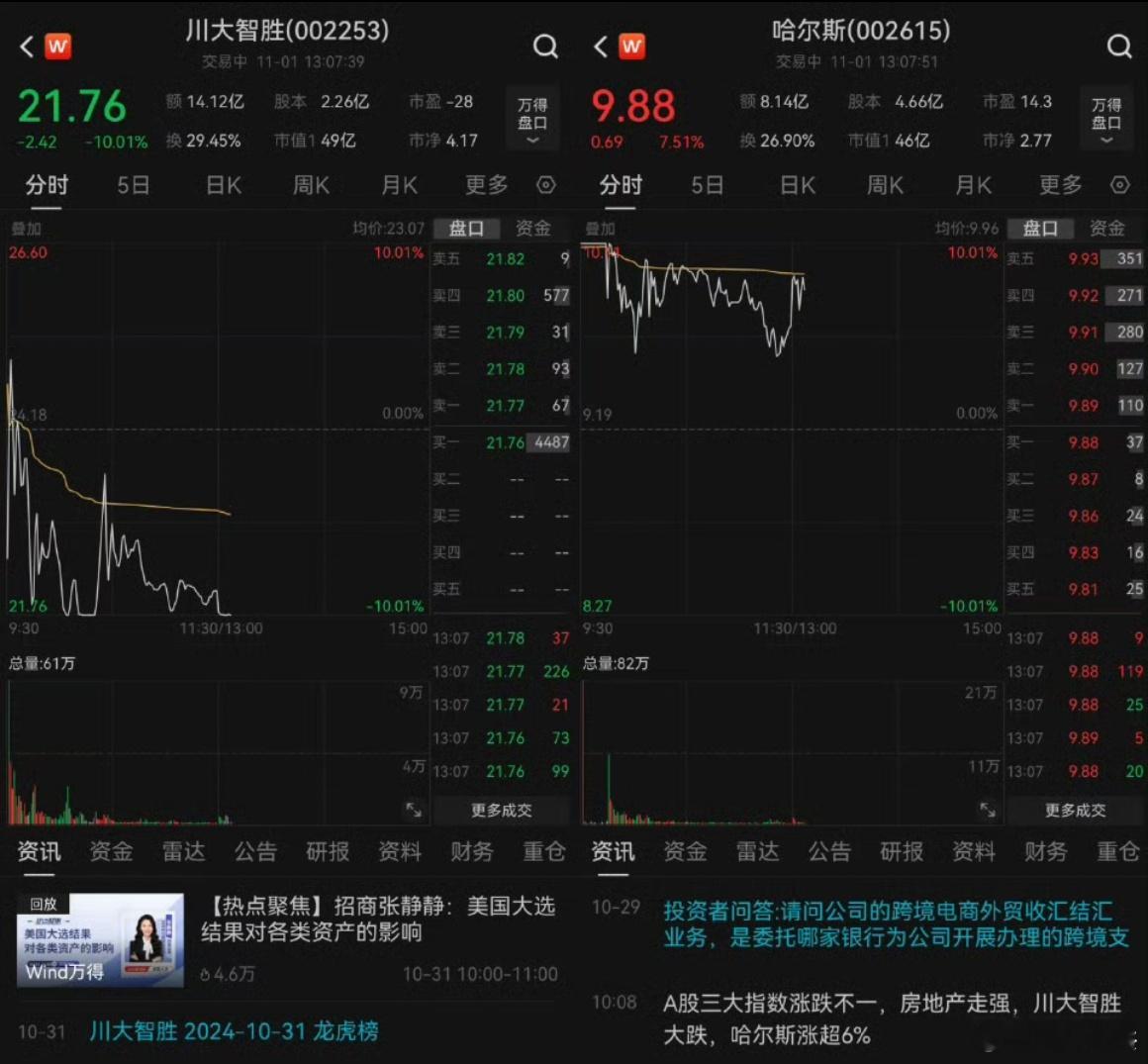
Task: Open 重仓 tab under 川大智胜
Action: [544, 851]
